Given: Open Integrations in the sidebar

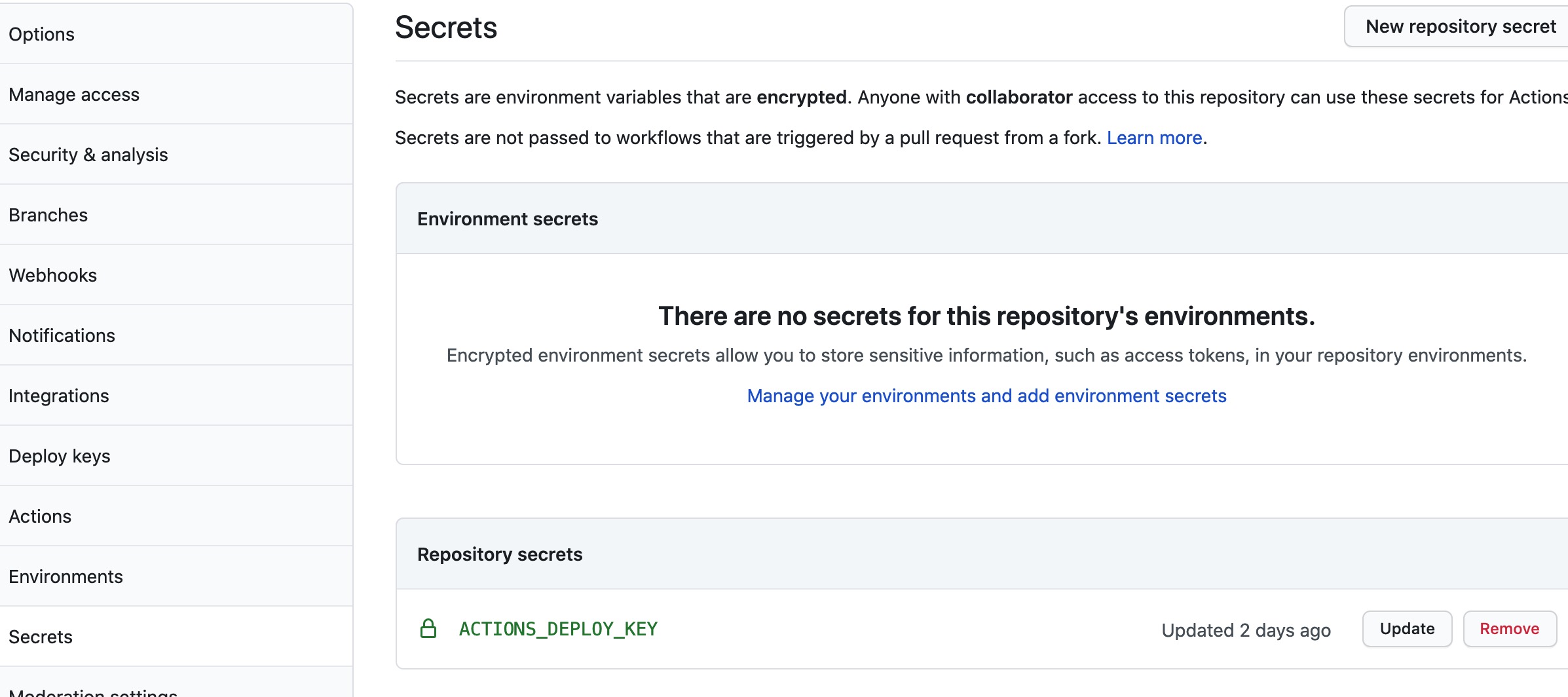Looking at the screenshot, I should tap(59, 396).
